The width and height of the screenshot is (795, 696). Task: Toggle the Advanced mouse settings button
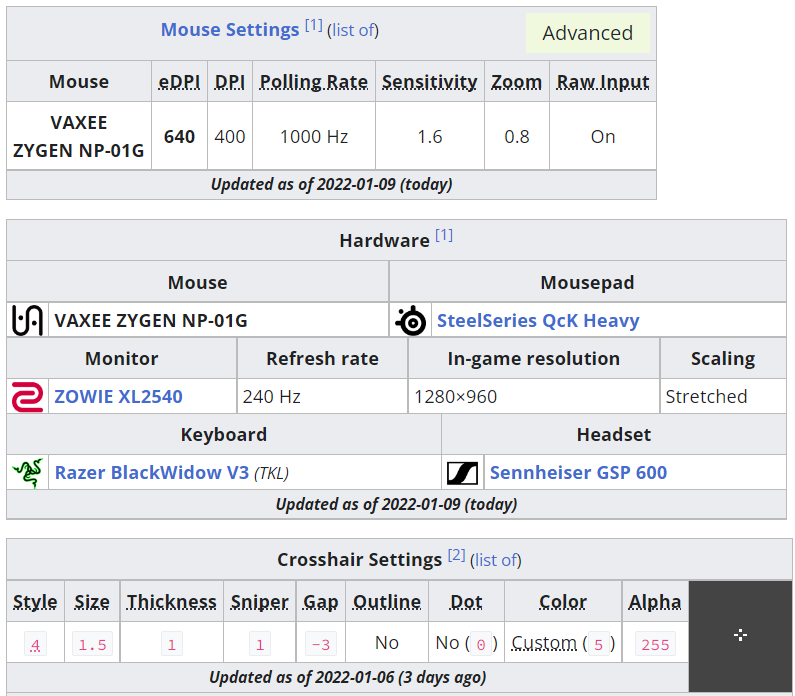click(x=588, y=33)
